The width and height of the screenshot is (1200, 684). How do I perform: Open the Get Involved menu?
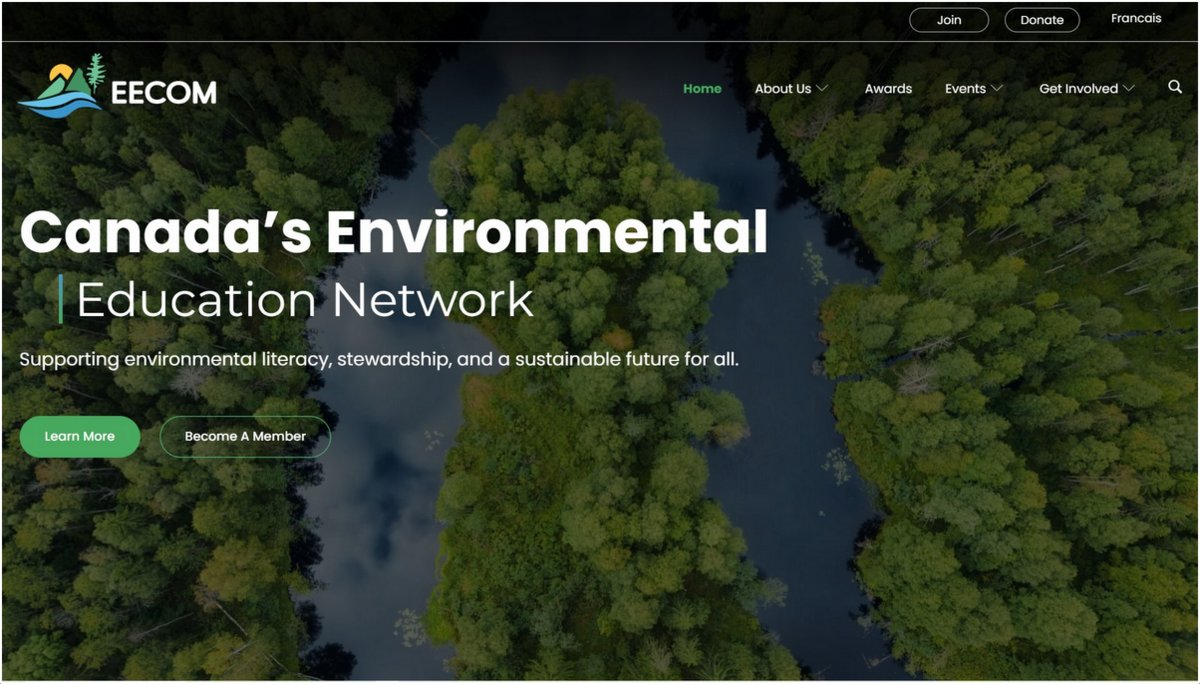[1079, 88]
